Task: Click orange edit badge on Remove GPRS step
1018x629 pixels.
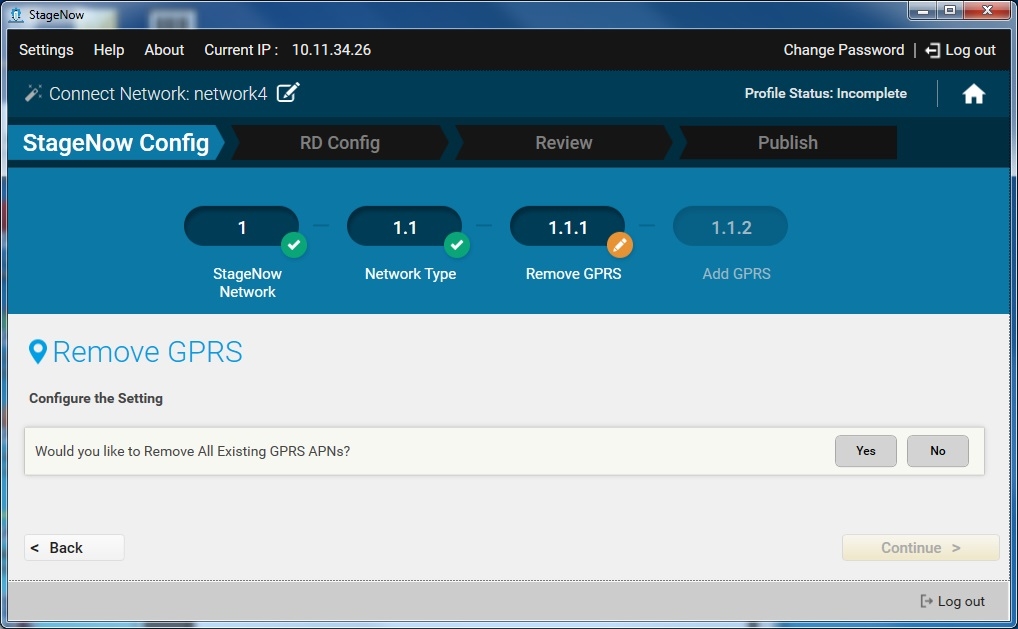Action: (620, 244)
